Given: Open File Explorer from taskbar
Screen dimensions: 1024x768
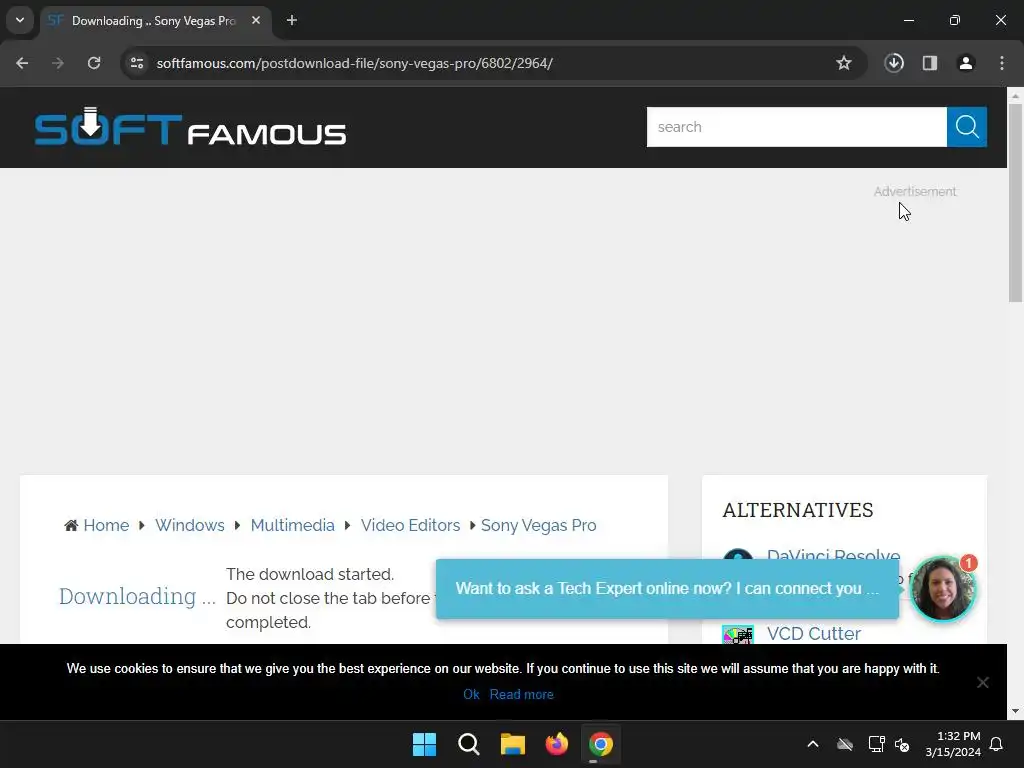Looking at the screenshot, I should 513,744.
